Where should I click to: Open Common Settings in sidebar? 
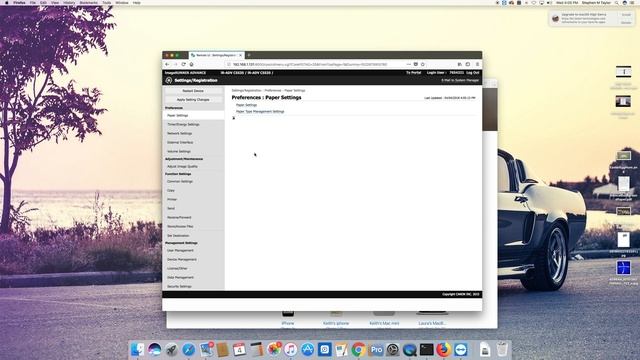click(180, 182)
